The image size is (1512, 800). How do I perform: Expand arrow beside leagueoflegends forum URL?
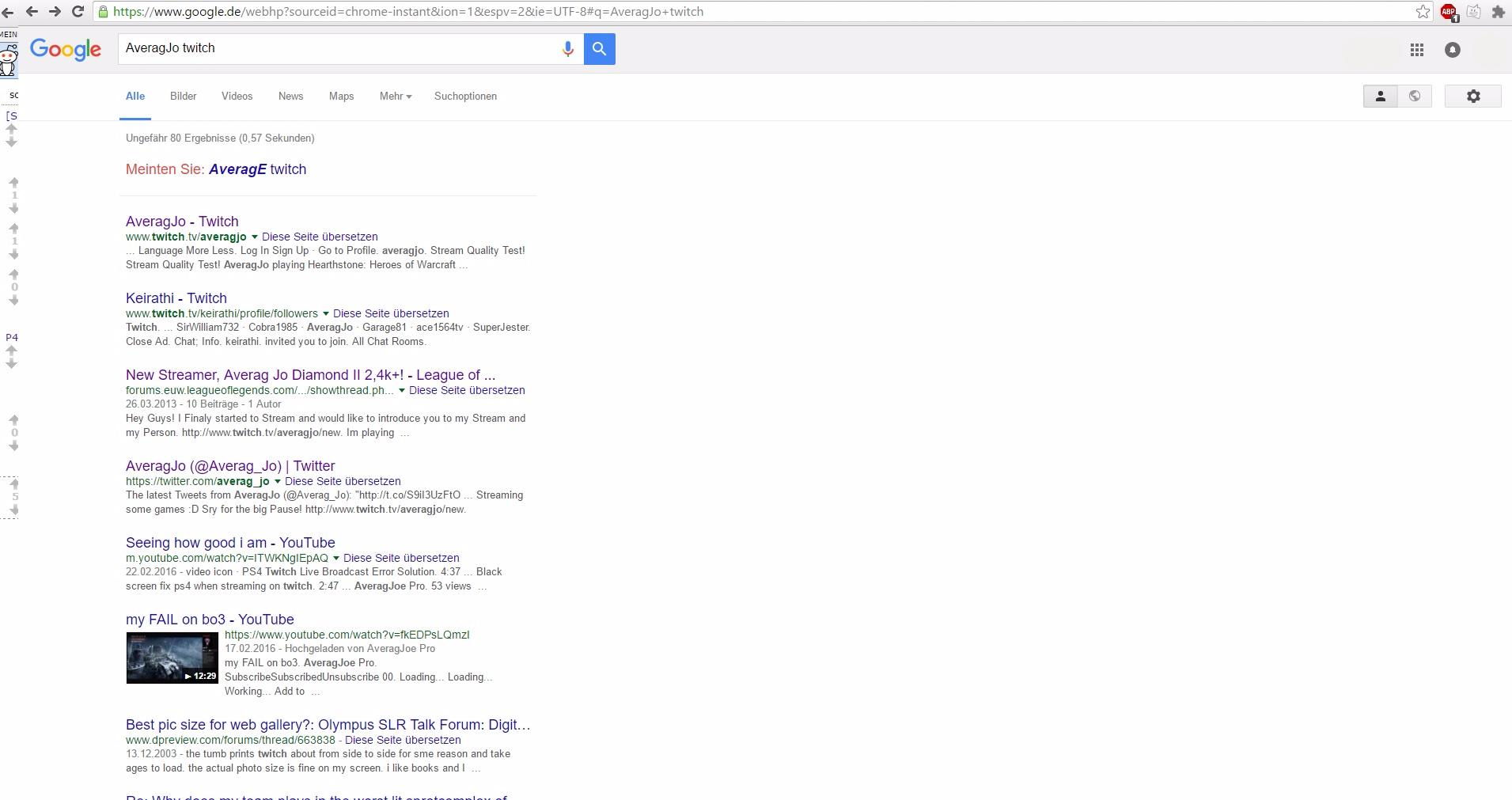[x=401, y=391]
